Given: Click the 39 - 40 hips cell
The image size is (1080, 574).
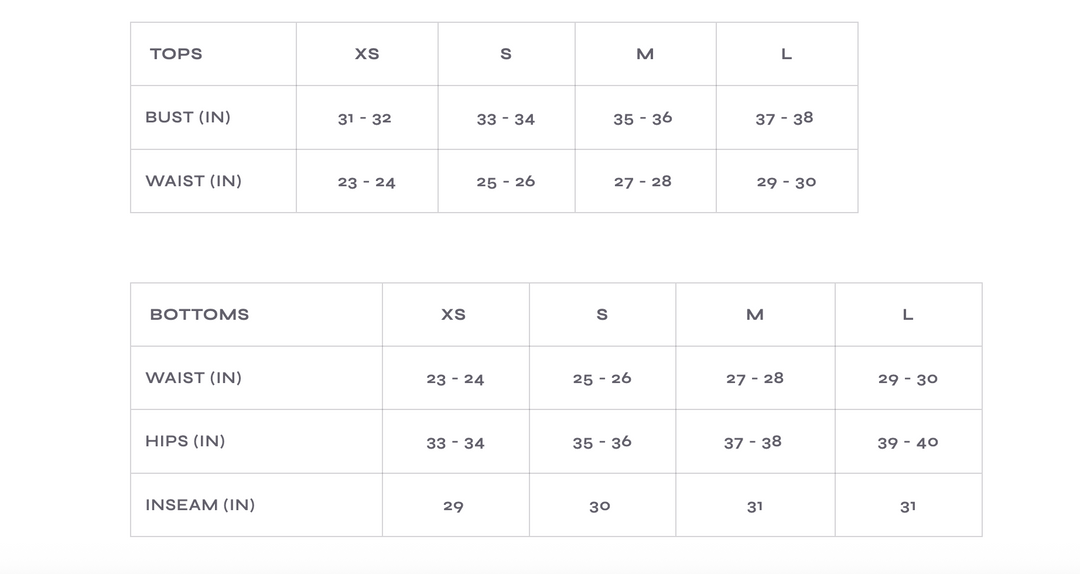Looking at the screenshot, I should (908, 442).
